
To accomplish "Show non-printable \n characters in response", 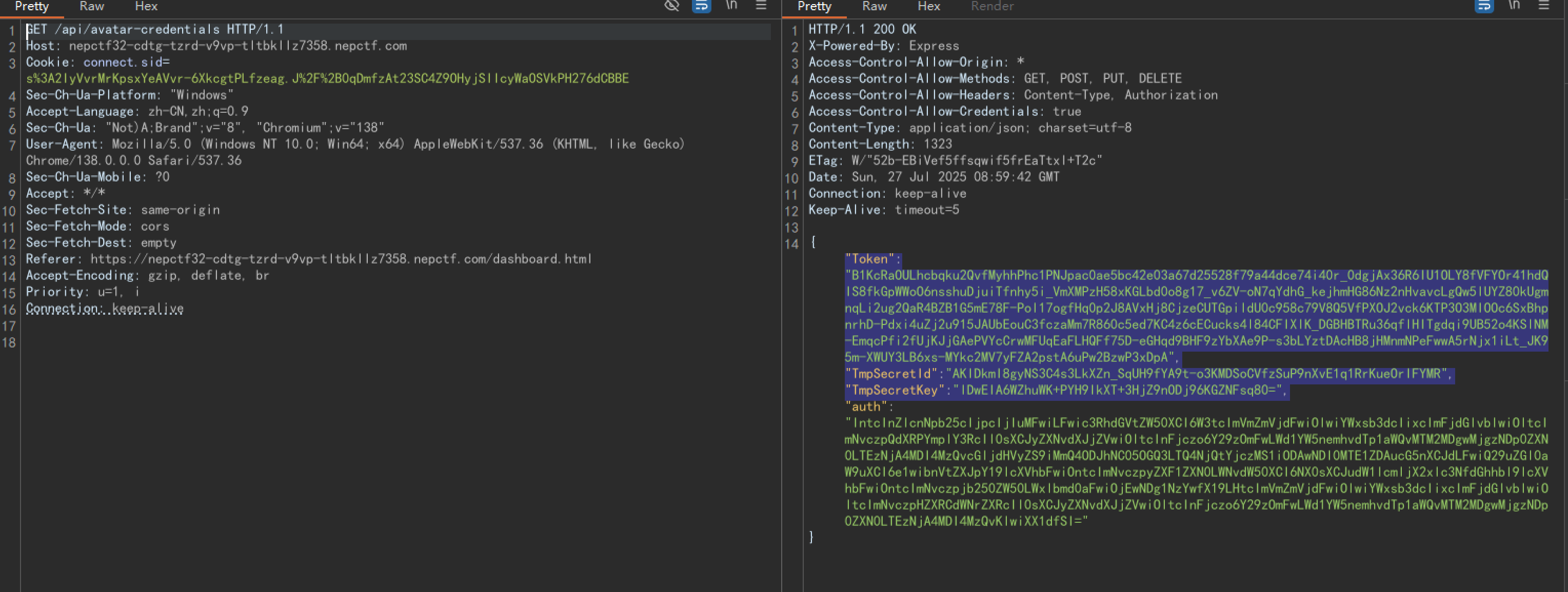I will tap(1514, 6).
